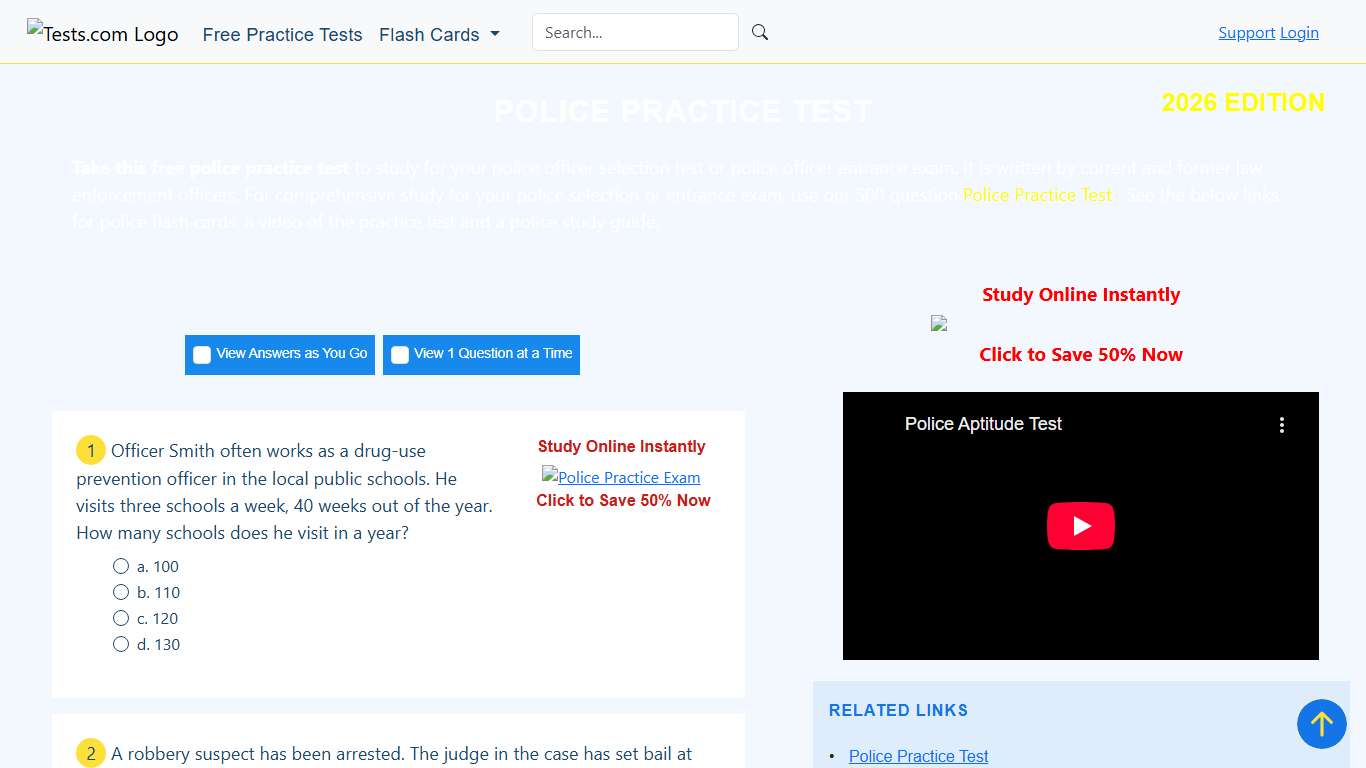Choose answer option d. 130
Screen dimensions: 1366x768
[x=121, y=644]
